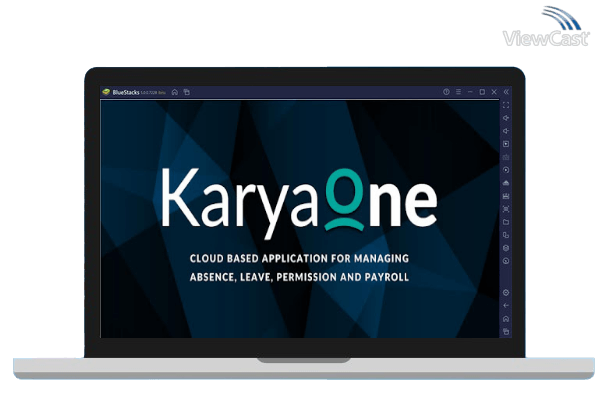Screen dimensions: 602x414
Task: Click the circular icon below the hexagon
Action: [506, 261]
